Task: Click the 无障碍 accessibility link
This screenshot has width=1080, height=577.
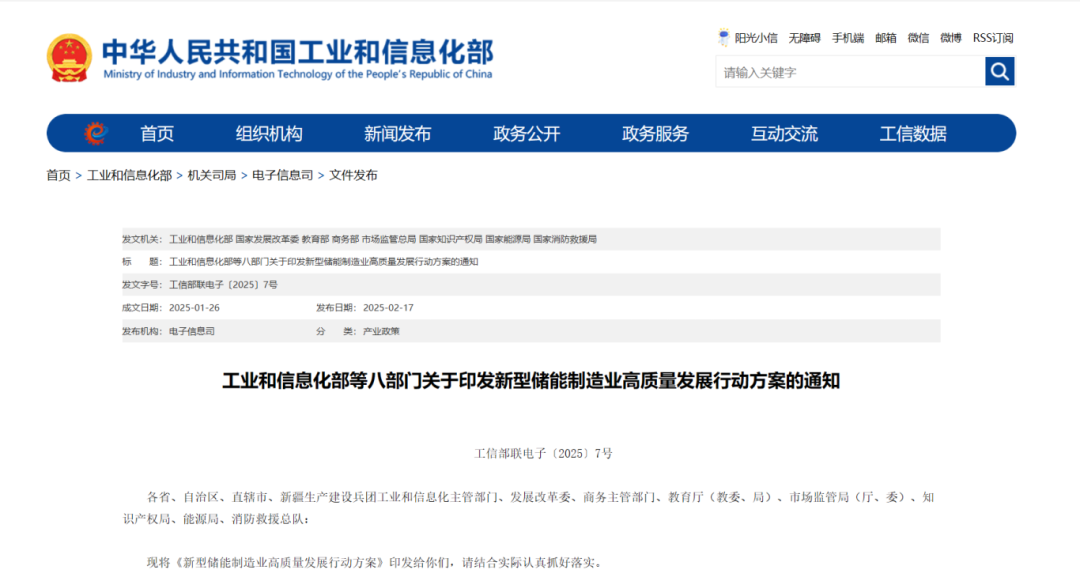Action: pyautogui.click(x=804, y=38)
